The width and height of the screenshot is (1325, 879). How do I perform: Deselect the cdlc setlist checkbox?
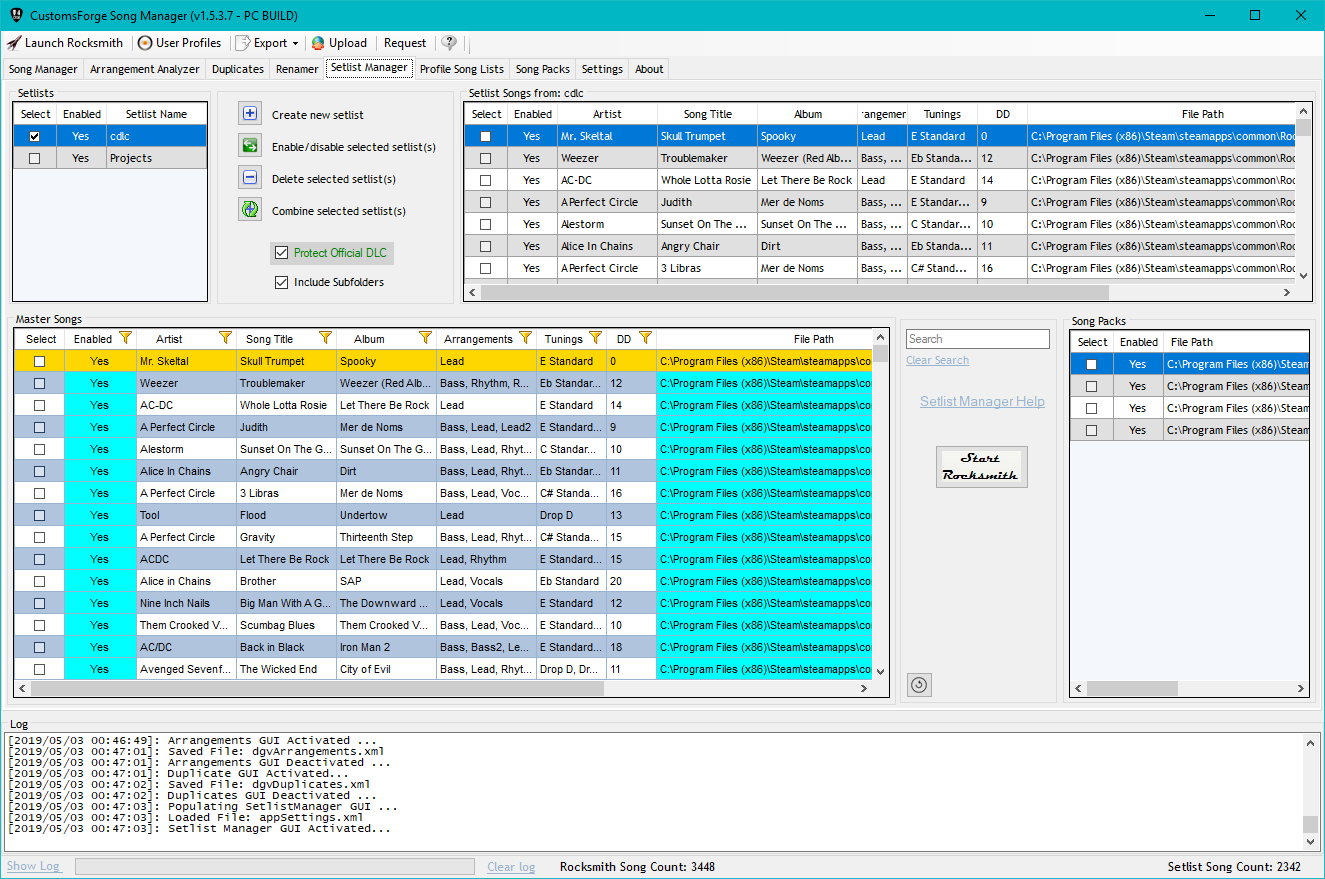(35, 135)
